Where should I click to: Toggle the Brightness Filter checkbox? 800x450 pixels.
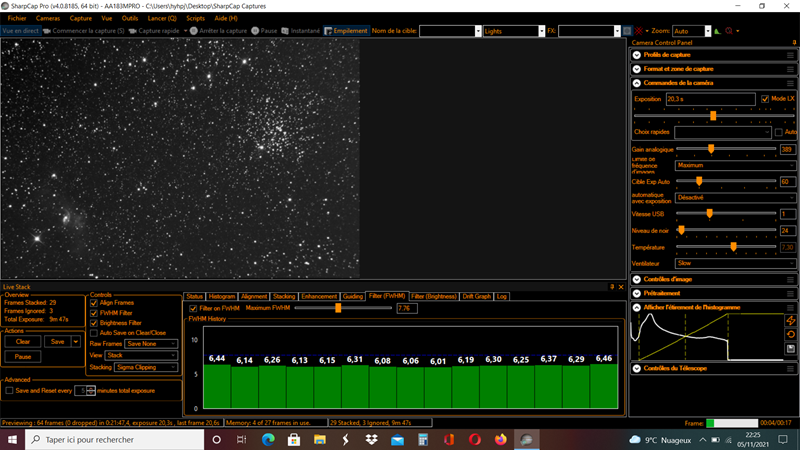(x=94, y=323)
